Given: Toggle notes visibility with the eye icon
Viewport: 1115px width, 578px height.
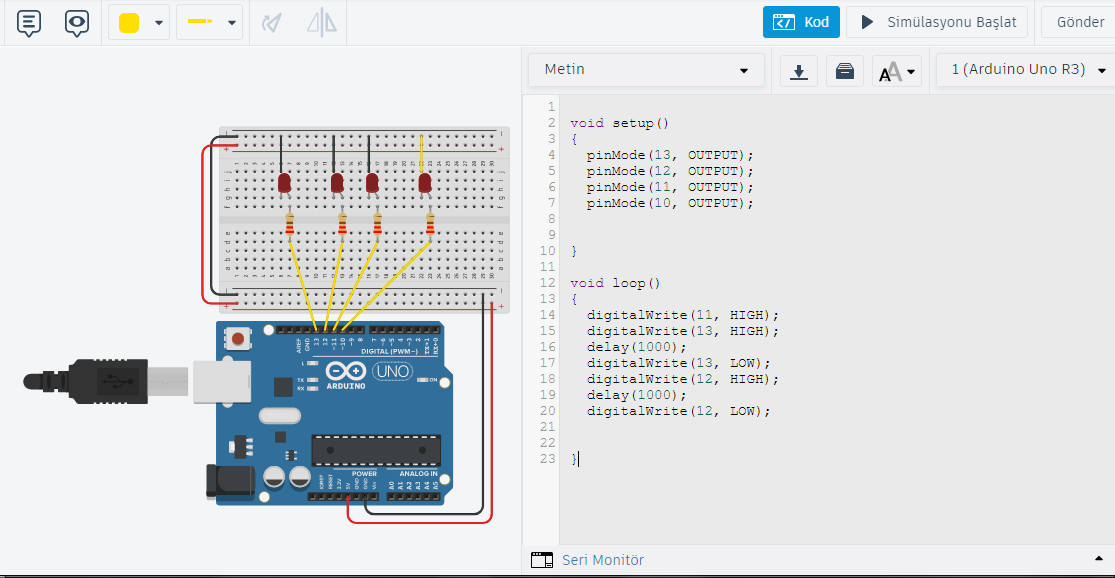Looking at the screenshot, I should coord(77,22).
